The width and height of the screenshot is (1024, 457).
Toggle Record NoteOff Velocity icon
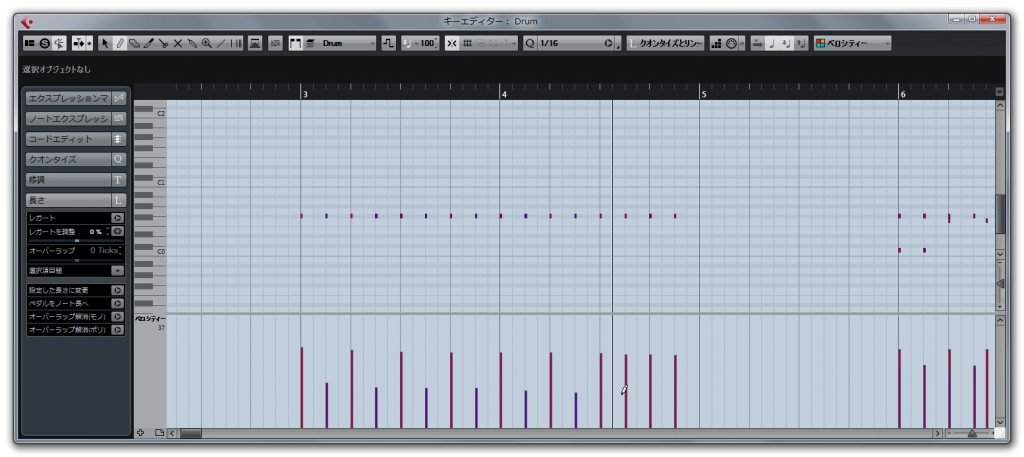tap(801, 43)
